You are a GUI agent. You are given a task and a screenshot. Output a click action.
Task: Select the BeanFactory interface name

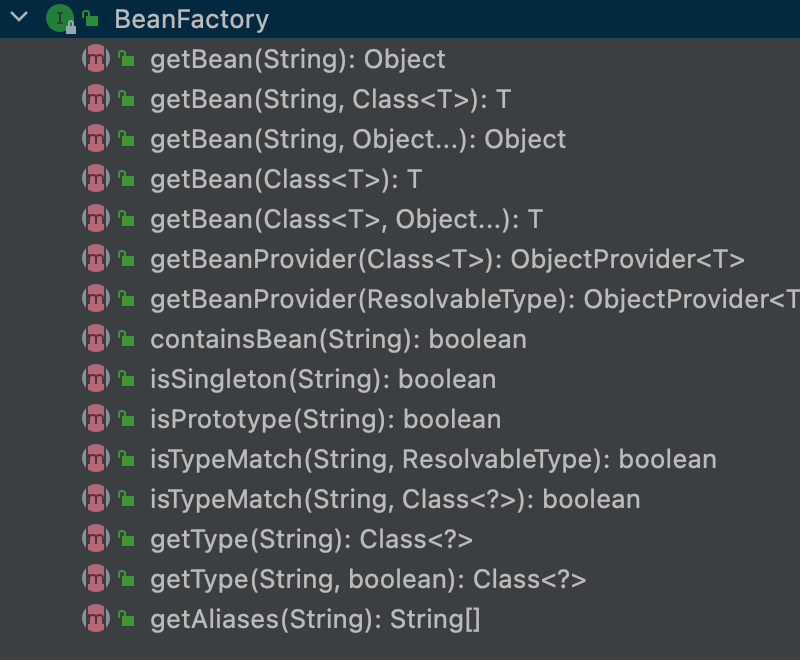tap(191, 18)
